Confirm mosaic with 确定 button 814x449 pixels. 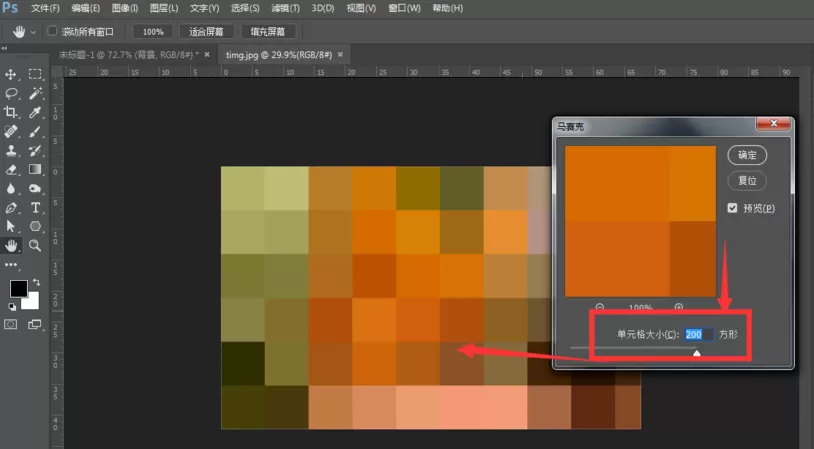[747, 155]
